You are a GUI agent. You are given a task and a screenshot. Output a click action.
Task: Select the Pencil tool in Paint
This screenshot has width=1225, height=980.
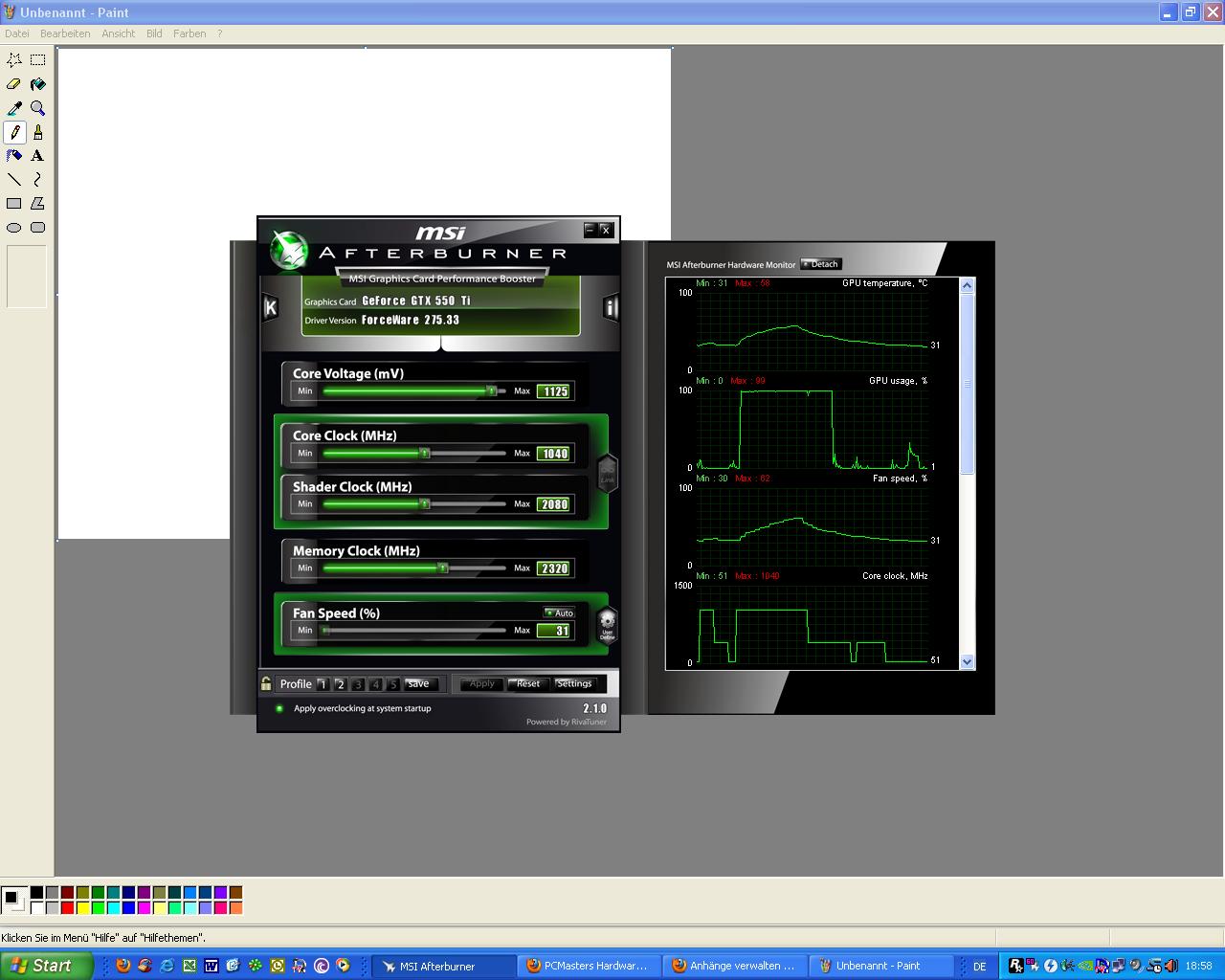[14, 132]
